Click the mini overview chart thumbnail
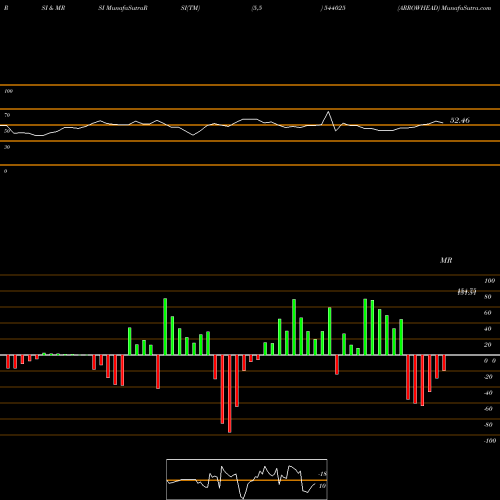This screenshot has width=500, height=500. 247,479
